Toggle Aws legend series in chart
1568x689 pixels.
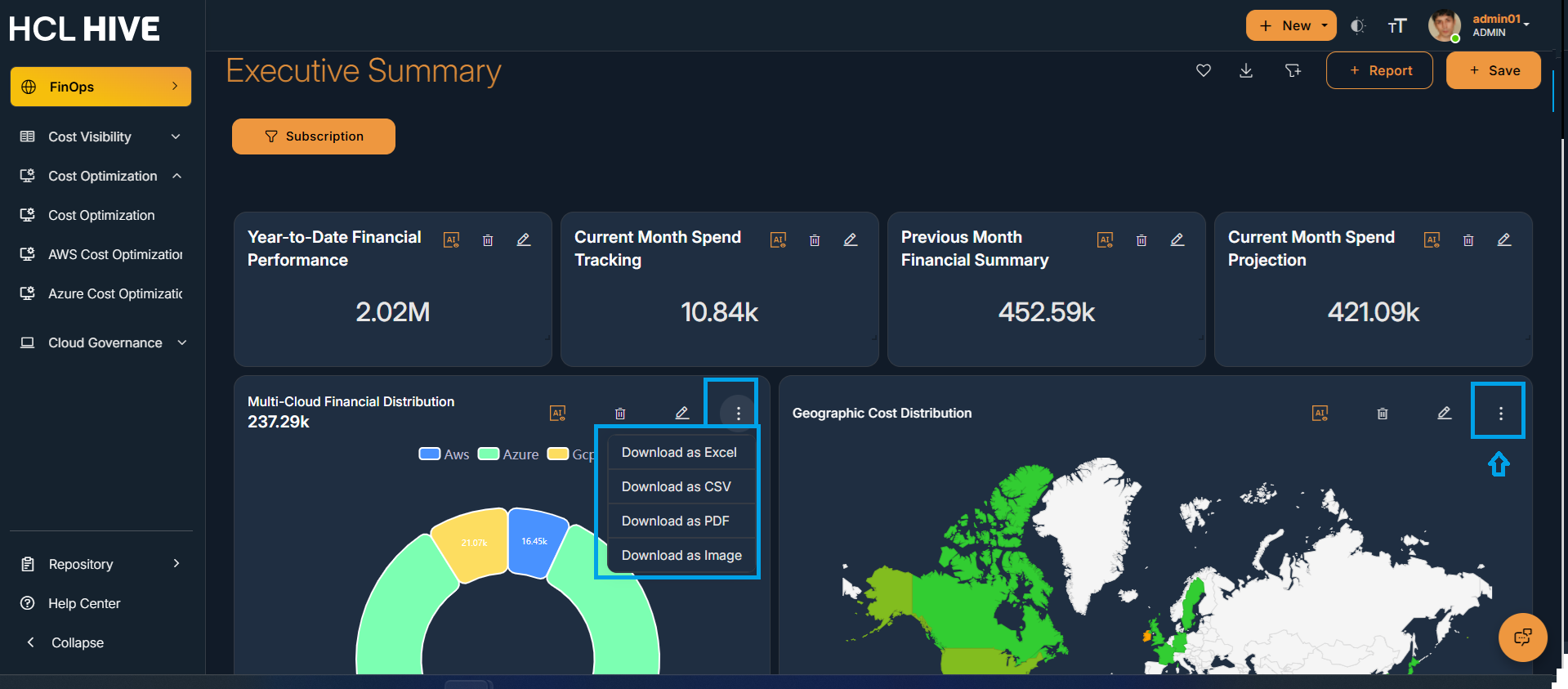[444, 454]
